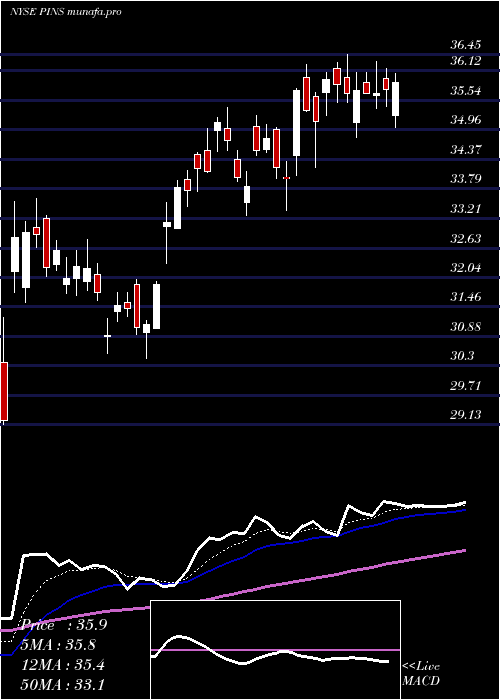Click the MACD inset chart panel
The image size is (500, 700).
(x=275, y=650)
